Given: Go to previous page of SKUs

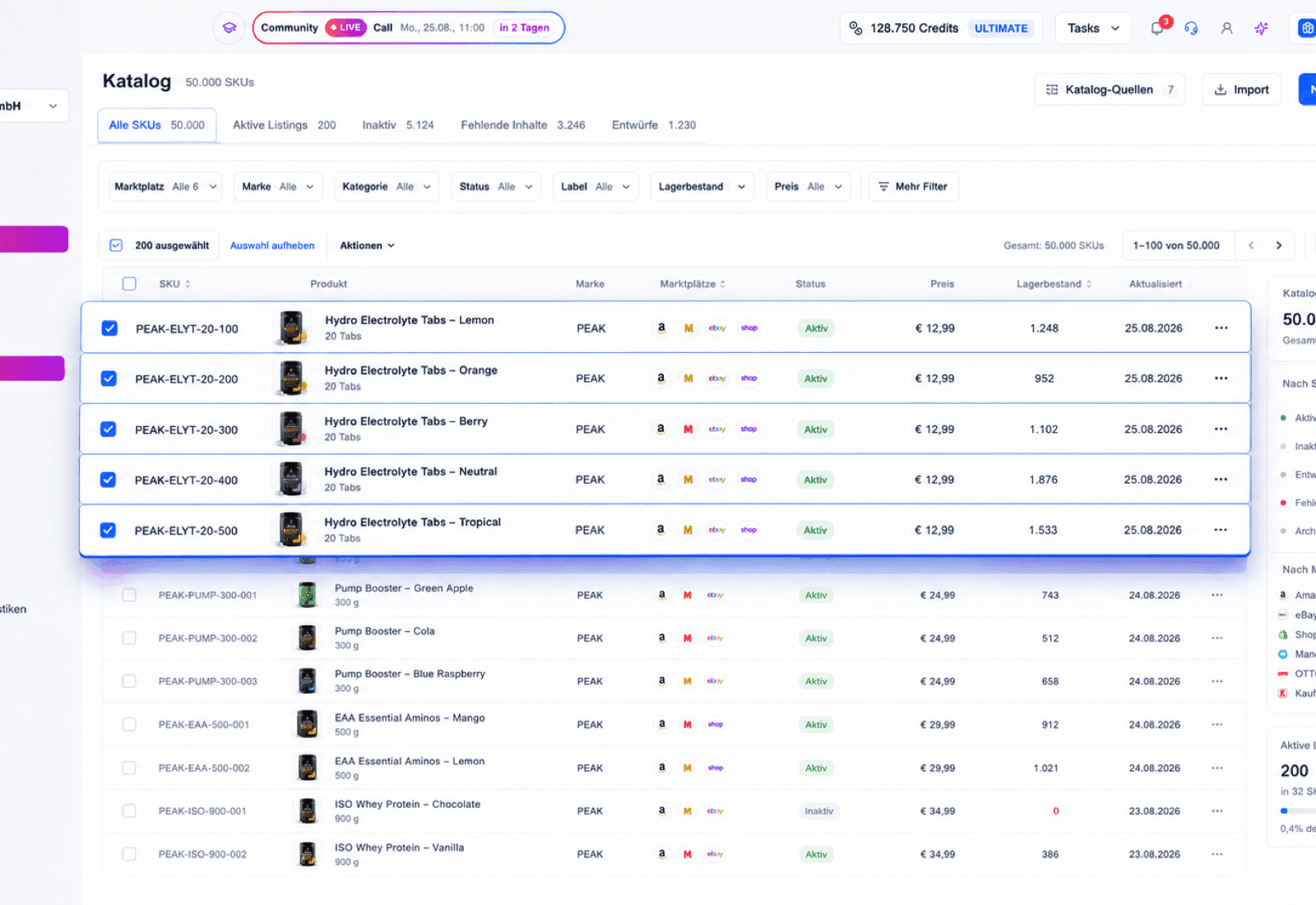Looking at the screenshot, I should 1251,245.
